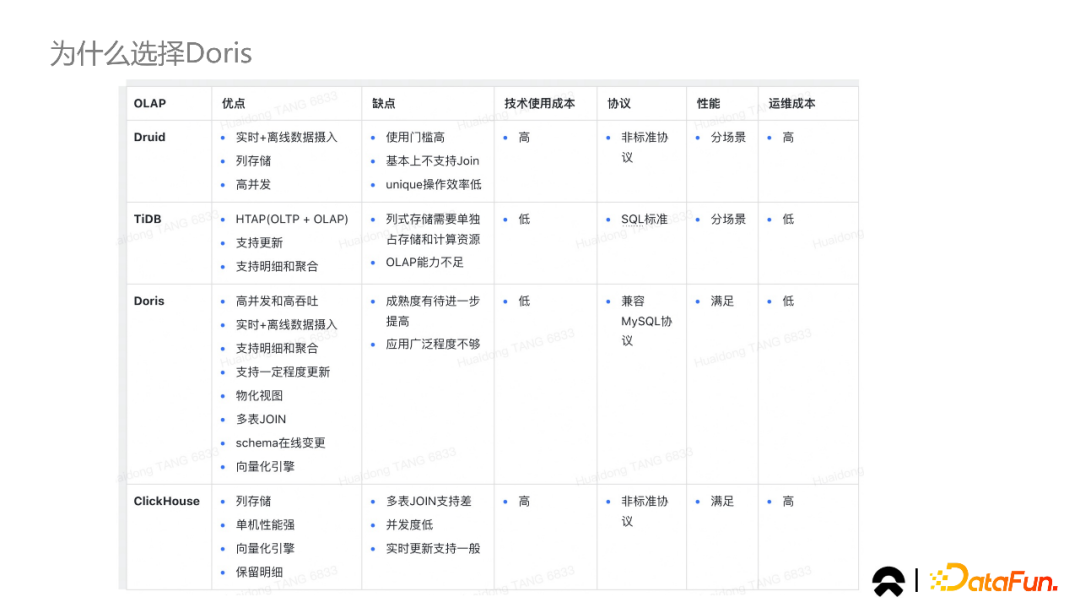Screen dimensions: 1080x608
Task: Click 成熟度有待进一步提高 text
Action: (x=433, y=311)
